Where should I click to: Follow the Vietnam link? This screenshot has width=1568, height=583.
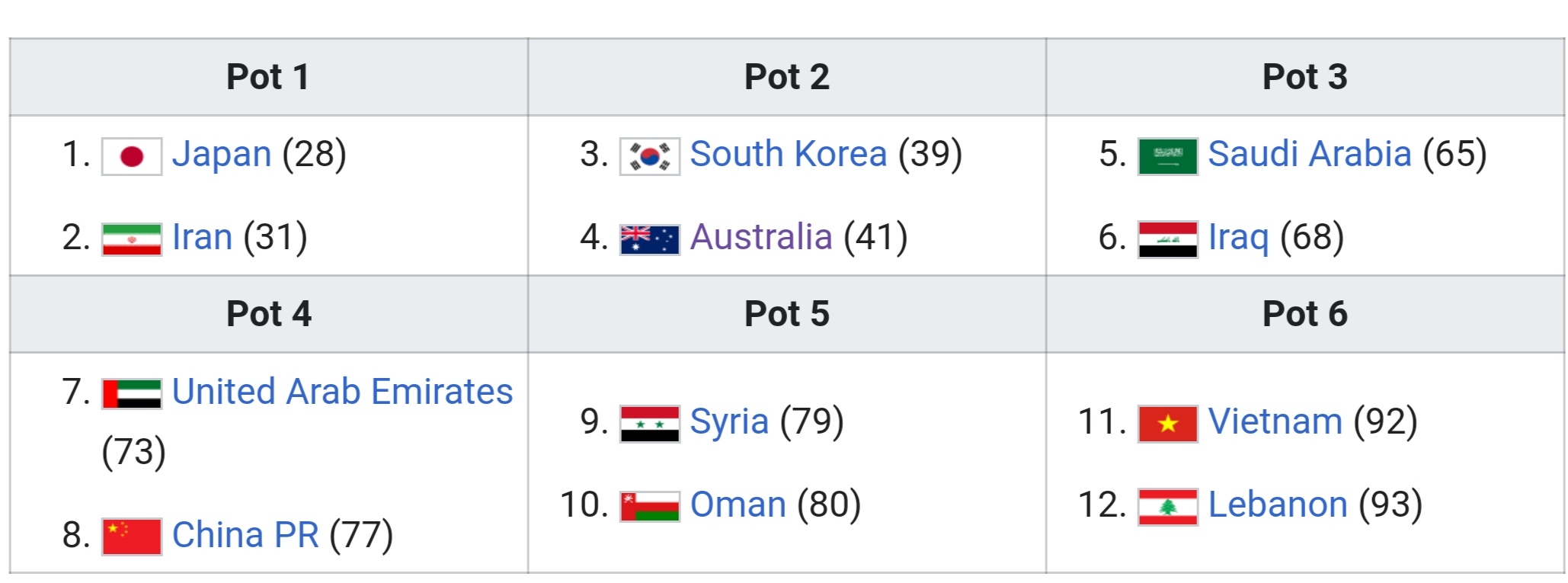tap(1275, 421)
